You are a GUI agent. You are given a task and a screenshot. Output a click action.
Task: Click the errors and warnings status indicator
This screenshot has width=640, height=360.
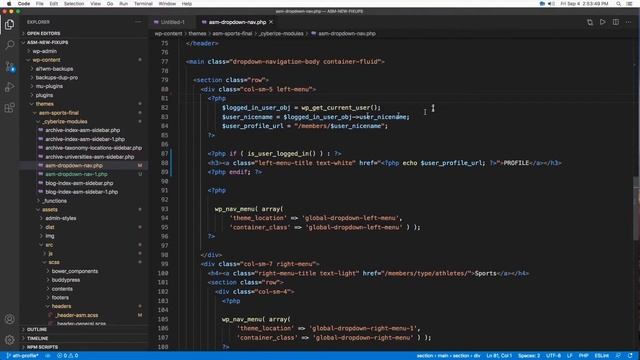68,356
